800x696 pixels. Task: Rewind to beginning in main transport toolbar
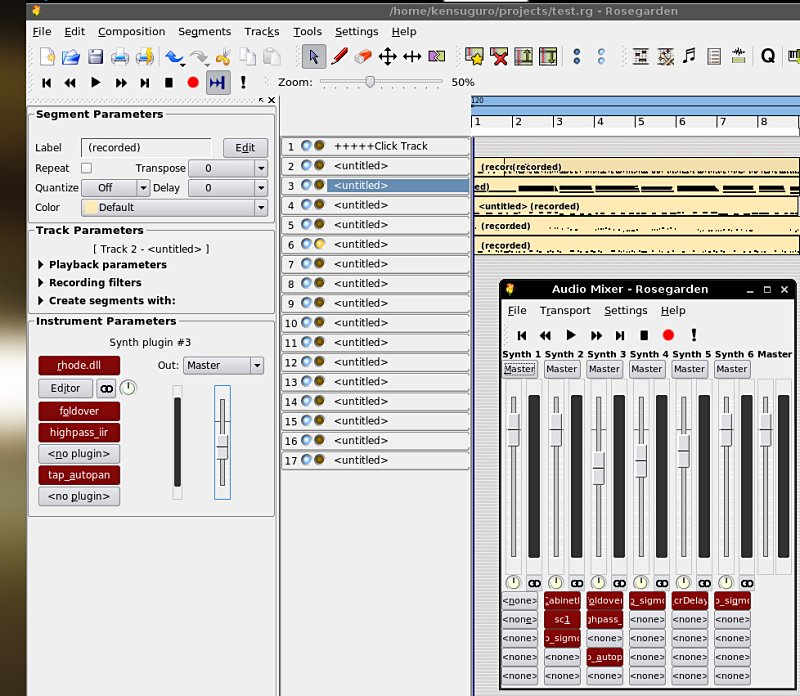(46, 82)
